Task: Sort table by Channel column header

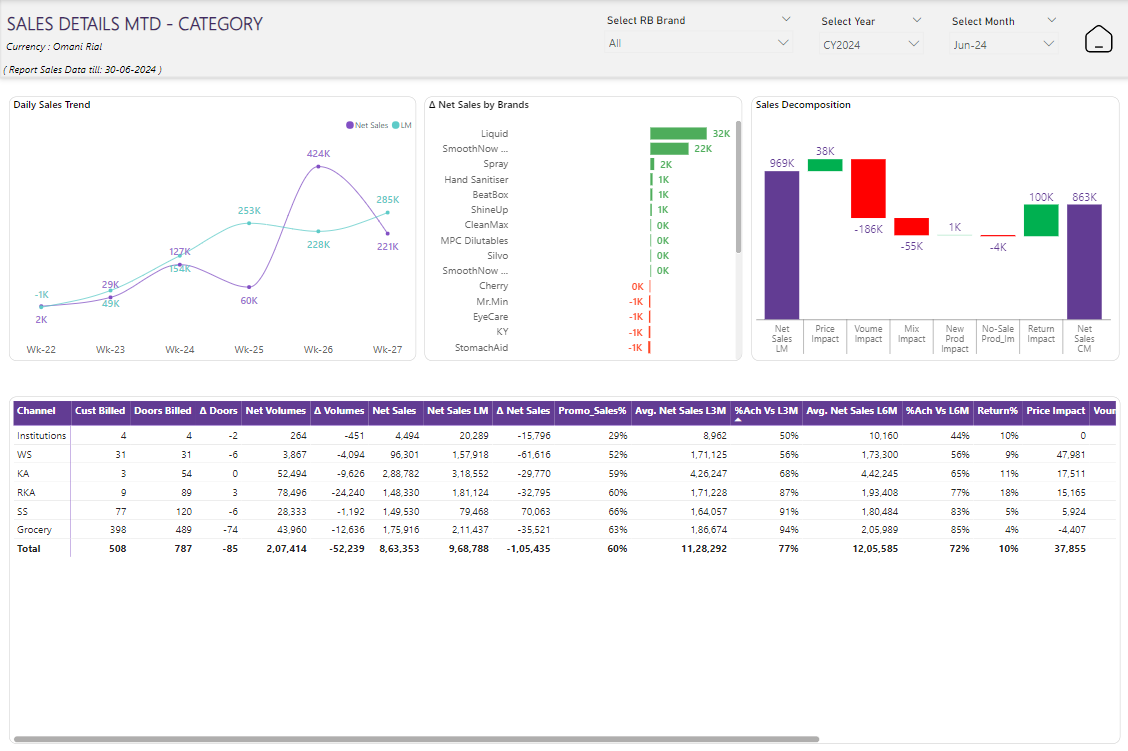Action: coord(37,411)
